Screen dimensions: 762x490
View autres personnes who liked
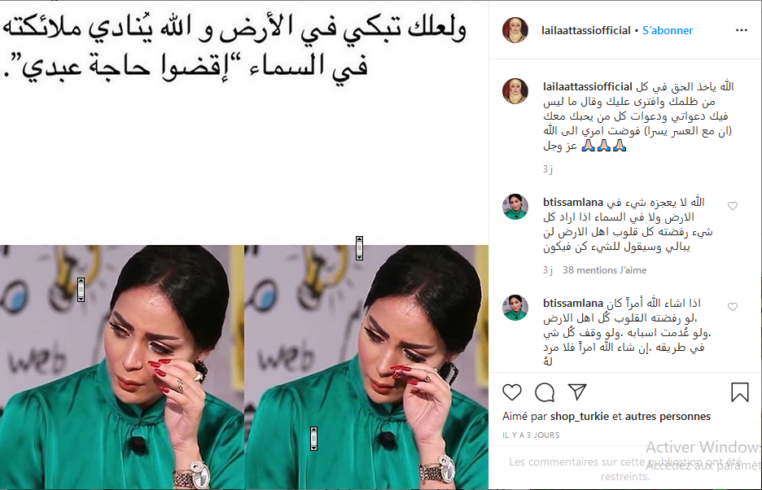click(x=667, y=416)
